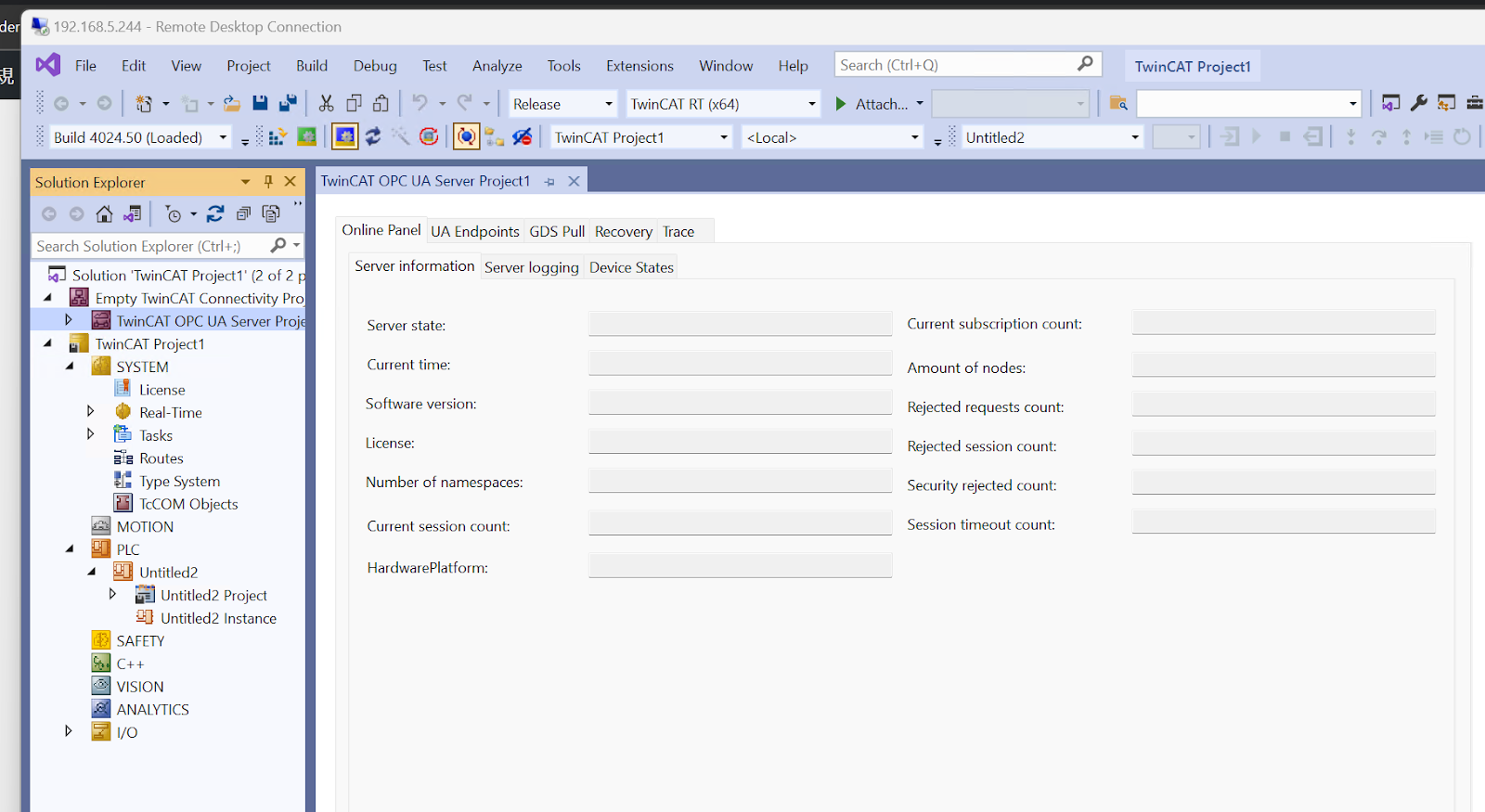Click the highlighted Show Online Data icon
Screen dimensions: 1485x812
coord(466,137)
